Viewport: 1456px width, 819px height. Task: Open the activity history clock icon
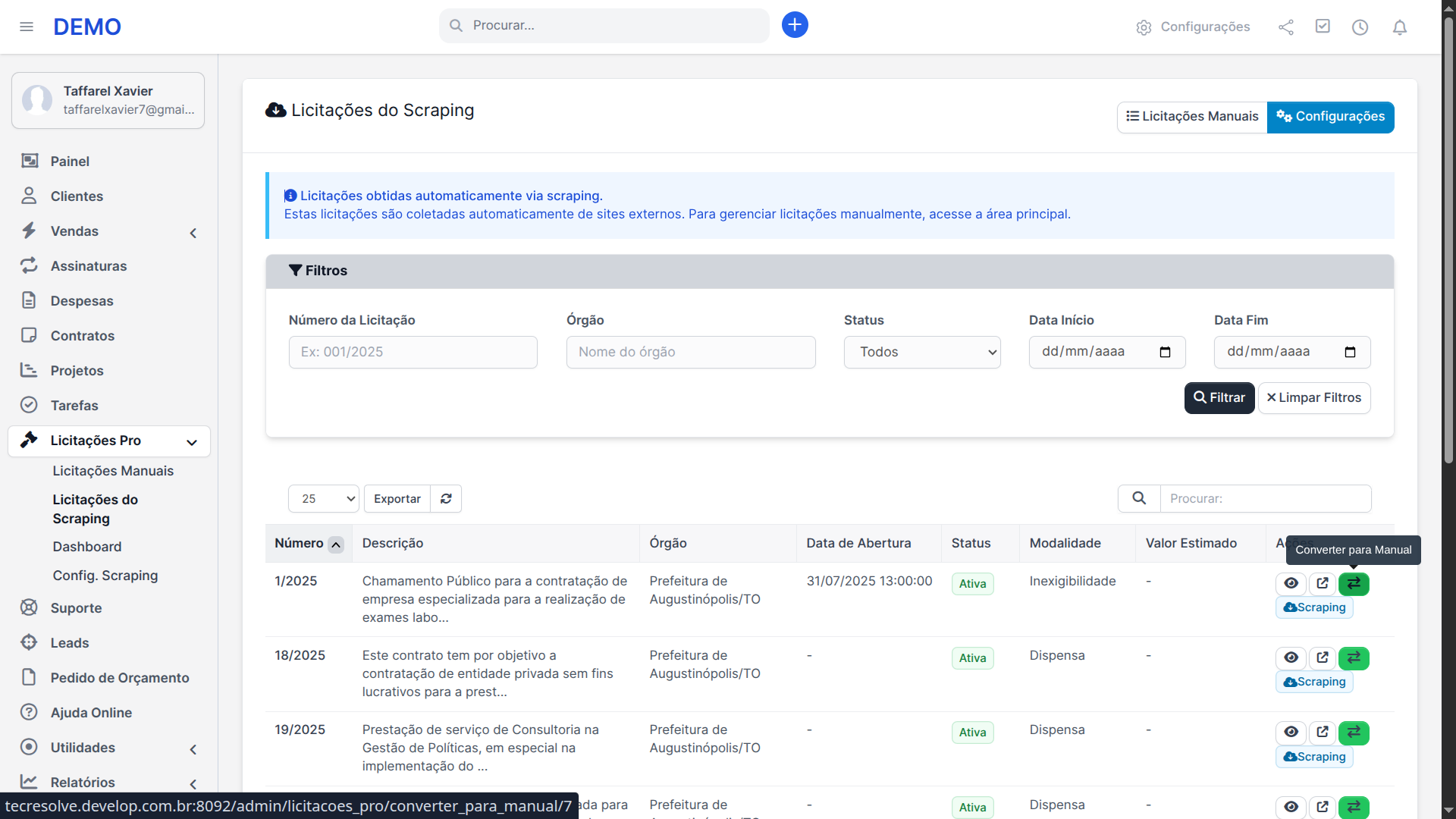point(1360,27)
